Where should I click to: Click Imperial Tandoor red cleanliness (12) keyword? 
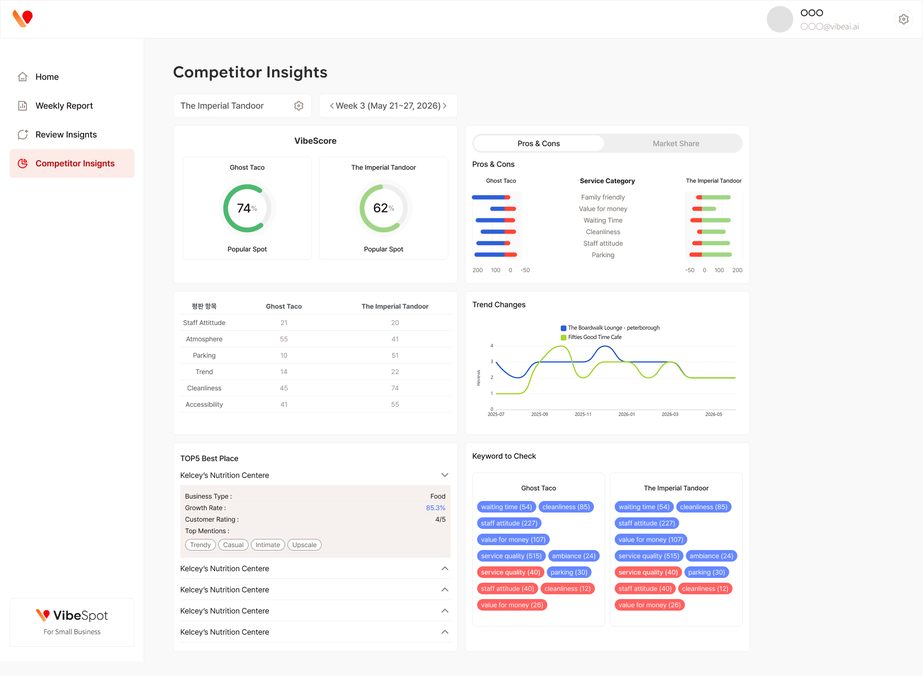point(705,588)
